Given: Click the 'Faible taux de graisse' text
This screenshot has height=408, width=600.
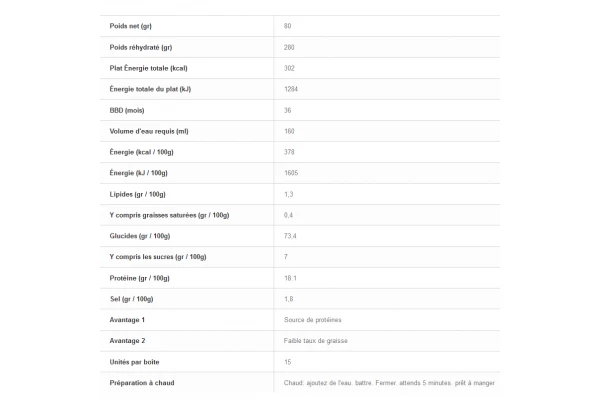Looking at the screenshot, I should coord(317,341).
